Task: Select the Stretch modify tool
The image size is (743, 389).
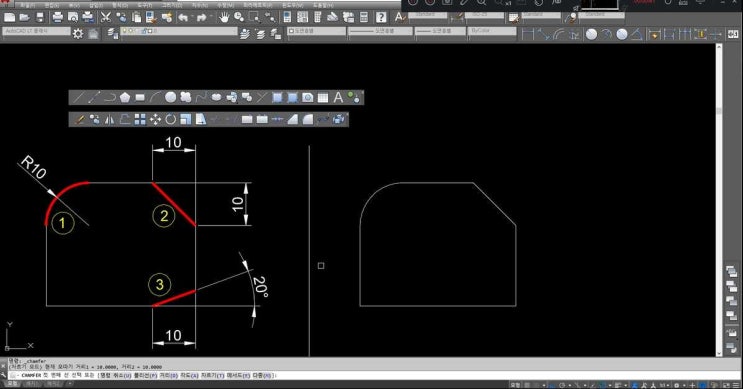Action: [201, 119]
